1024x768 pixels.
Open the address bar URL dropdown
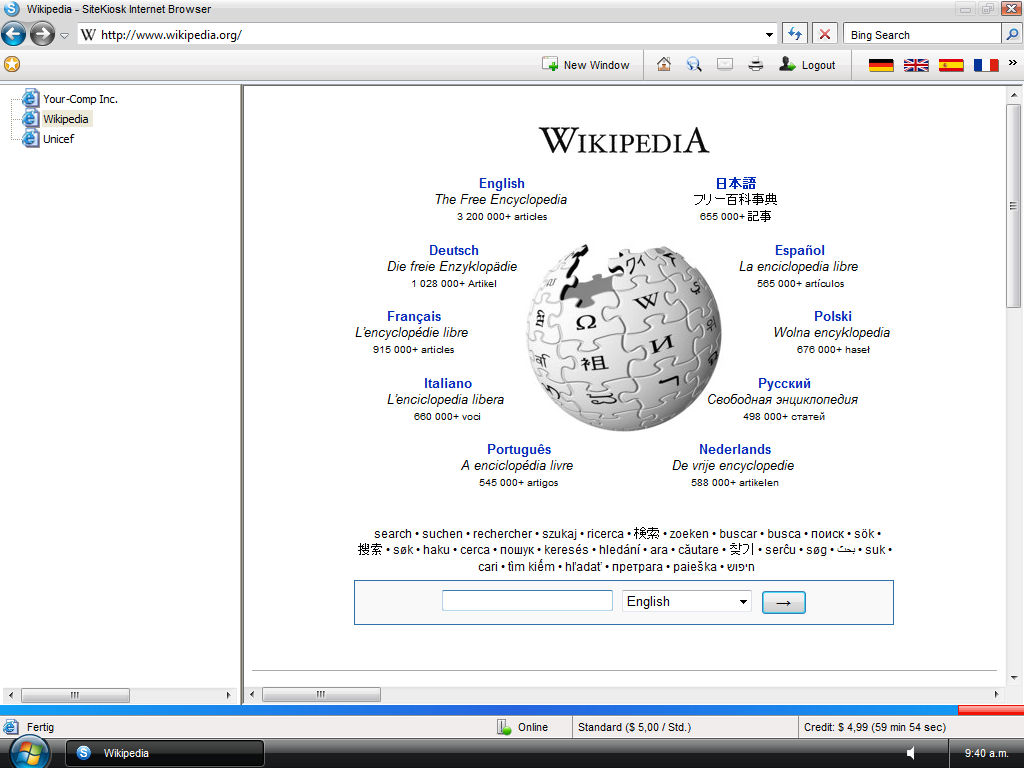[x=769, y=35]
